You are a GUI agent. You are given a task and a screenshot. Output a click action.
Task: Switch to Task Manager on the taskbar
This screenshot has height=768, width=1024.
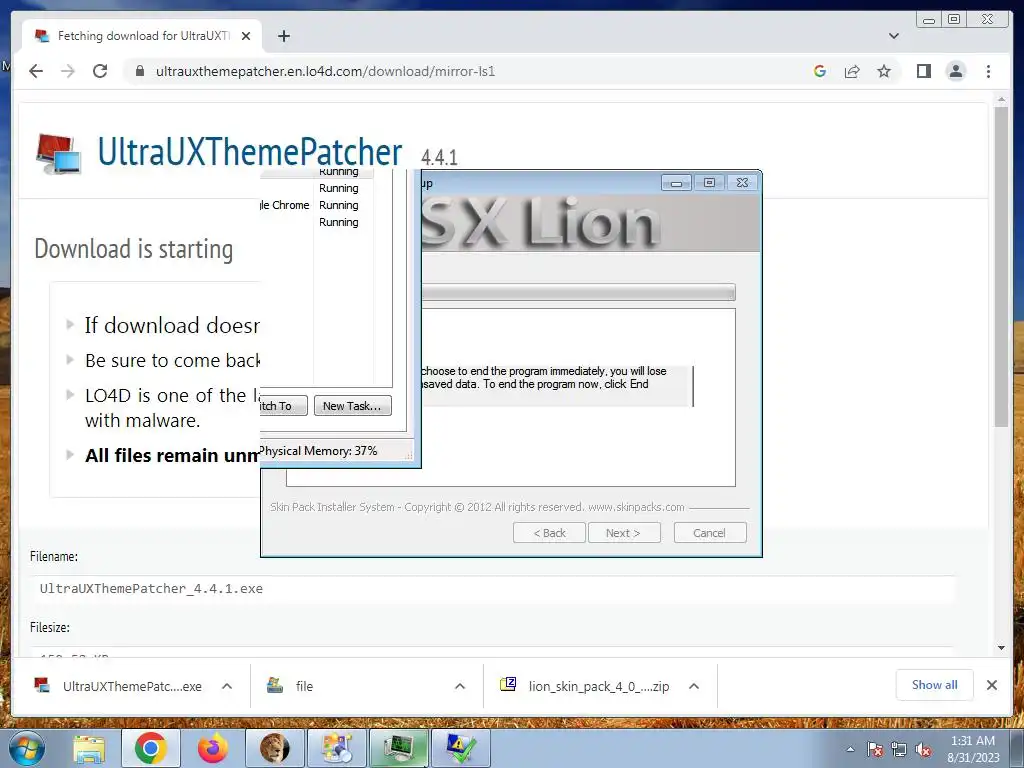click(x=398, y=748)
